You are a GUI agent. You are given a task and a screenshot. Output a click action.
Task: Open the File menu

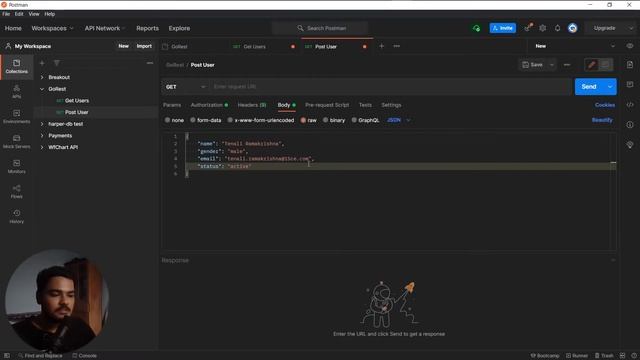point(6,14)
